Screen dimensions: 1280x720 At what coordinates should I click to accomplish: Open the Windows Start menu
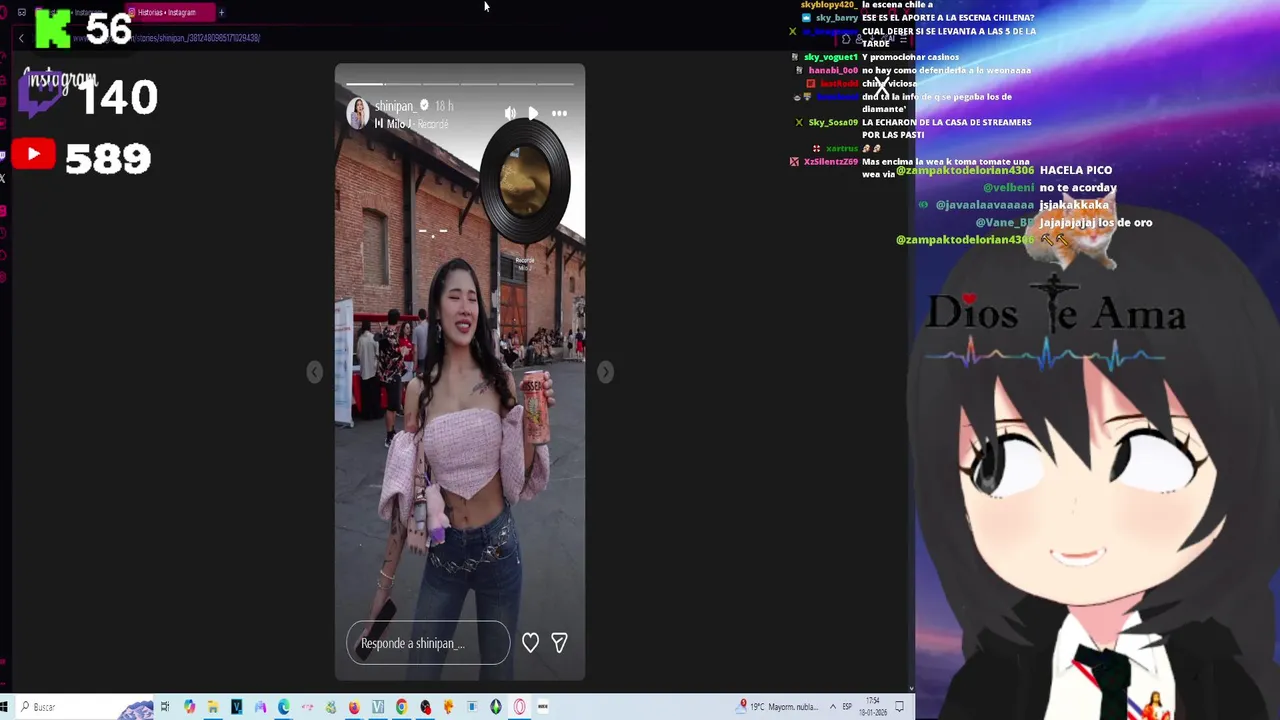(x=5, y=707)
